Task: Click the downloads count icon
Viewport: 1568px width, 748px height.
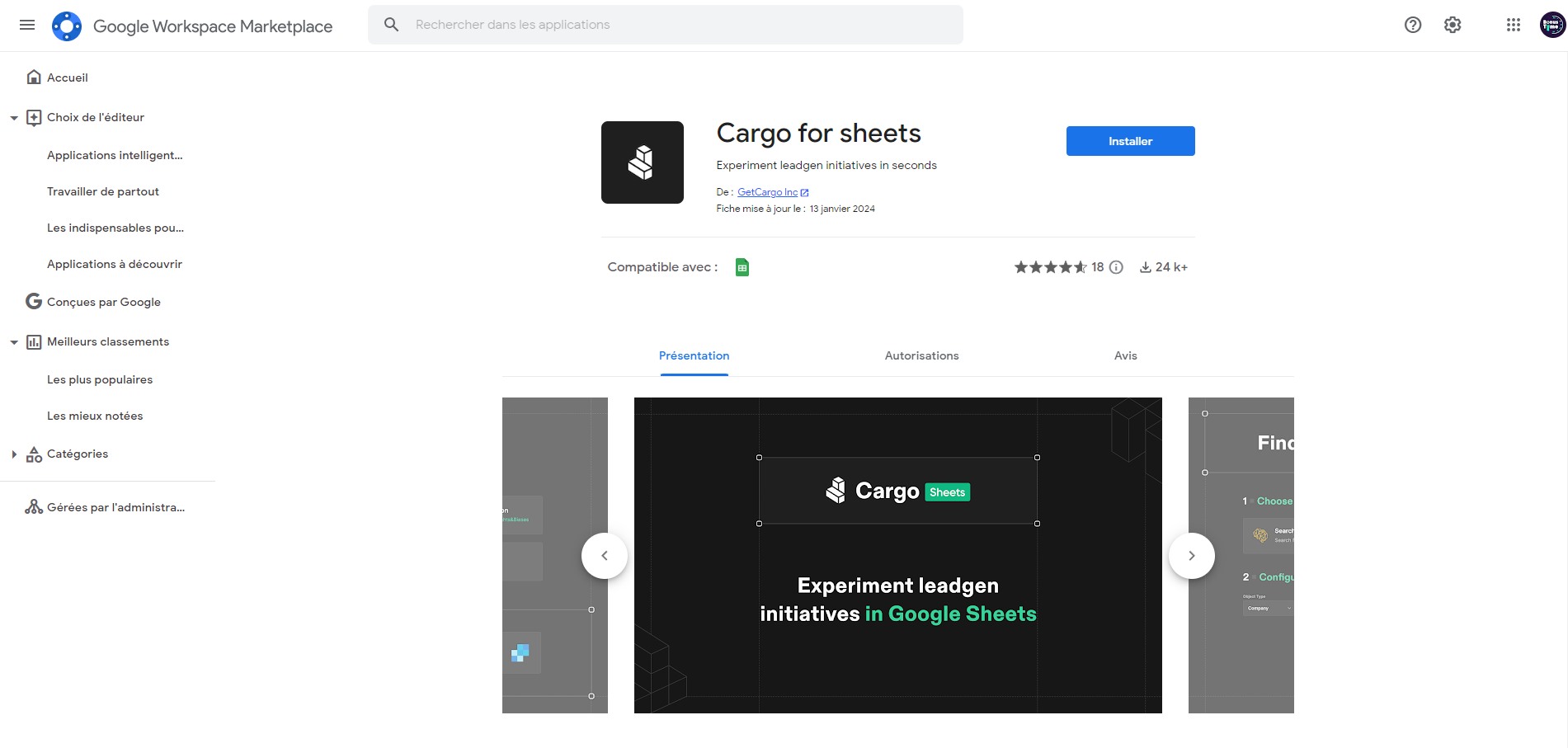Action: click(1146, 267)
